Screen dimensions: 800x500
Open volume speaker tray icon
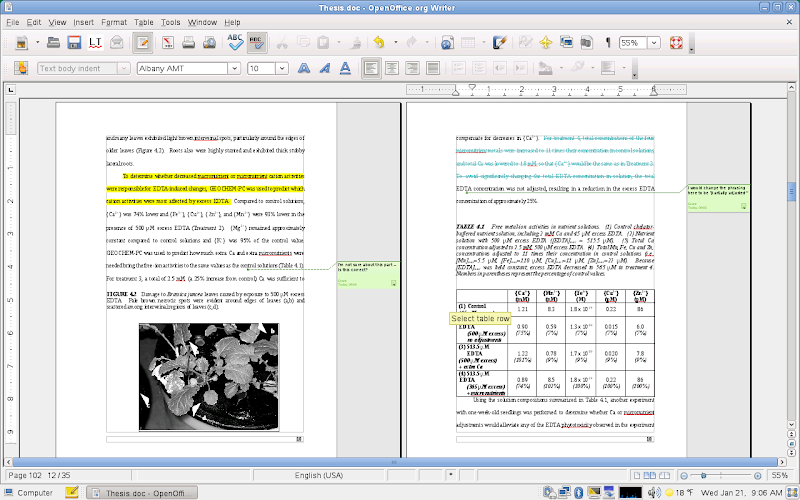(654, 492)
